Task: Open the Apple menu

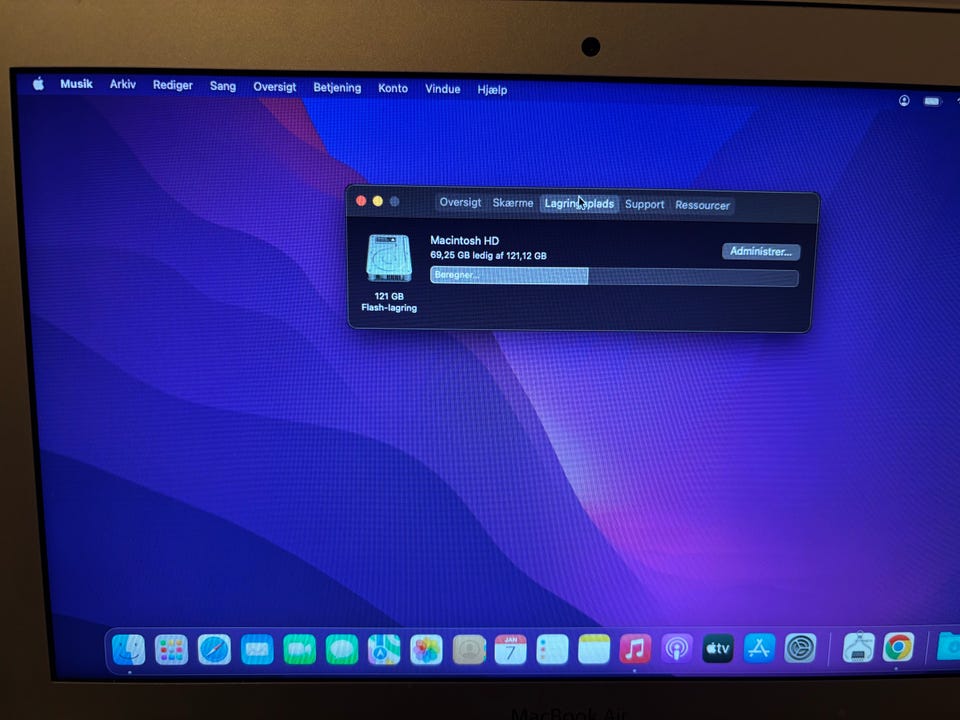Action: (x=38, y=83)
